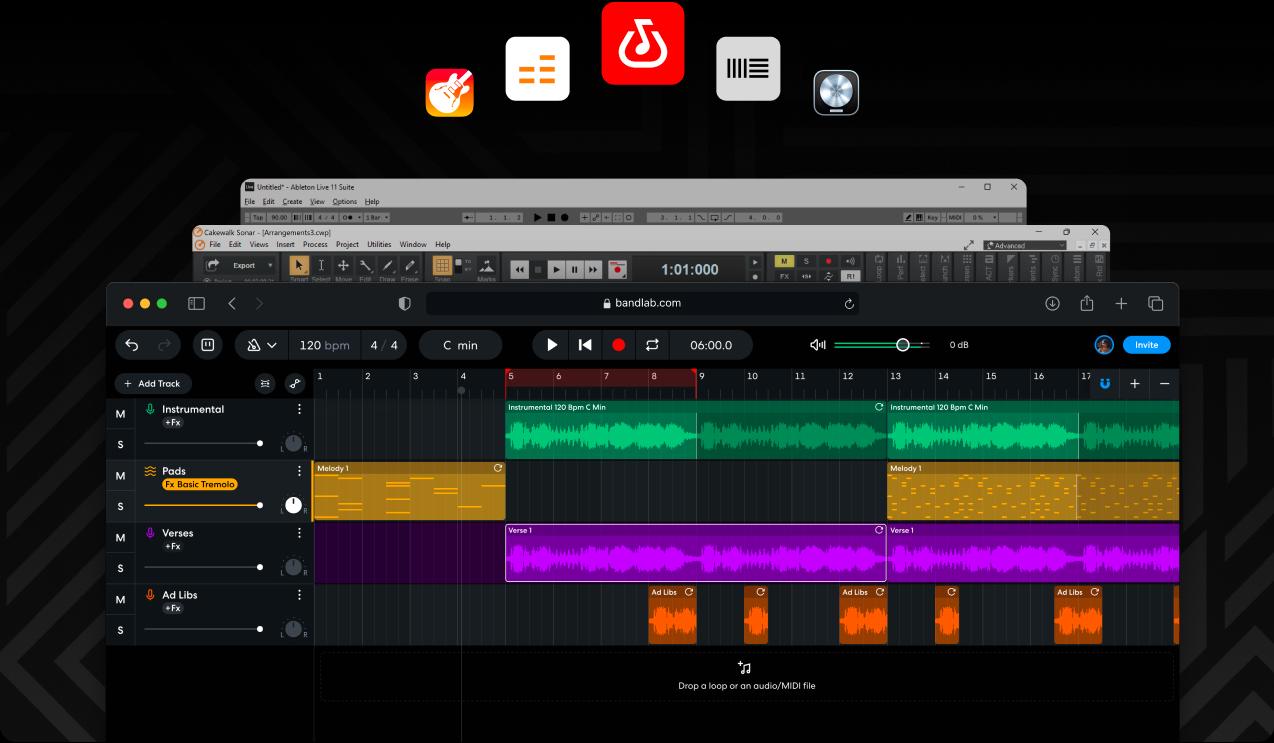
Task: Adjust the Pads track volume slider
Action: [260, 505]
